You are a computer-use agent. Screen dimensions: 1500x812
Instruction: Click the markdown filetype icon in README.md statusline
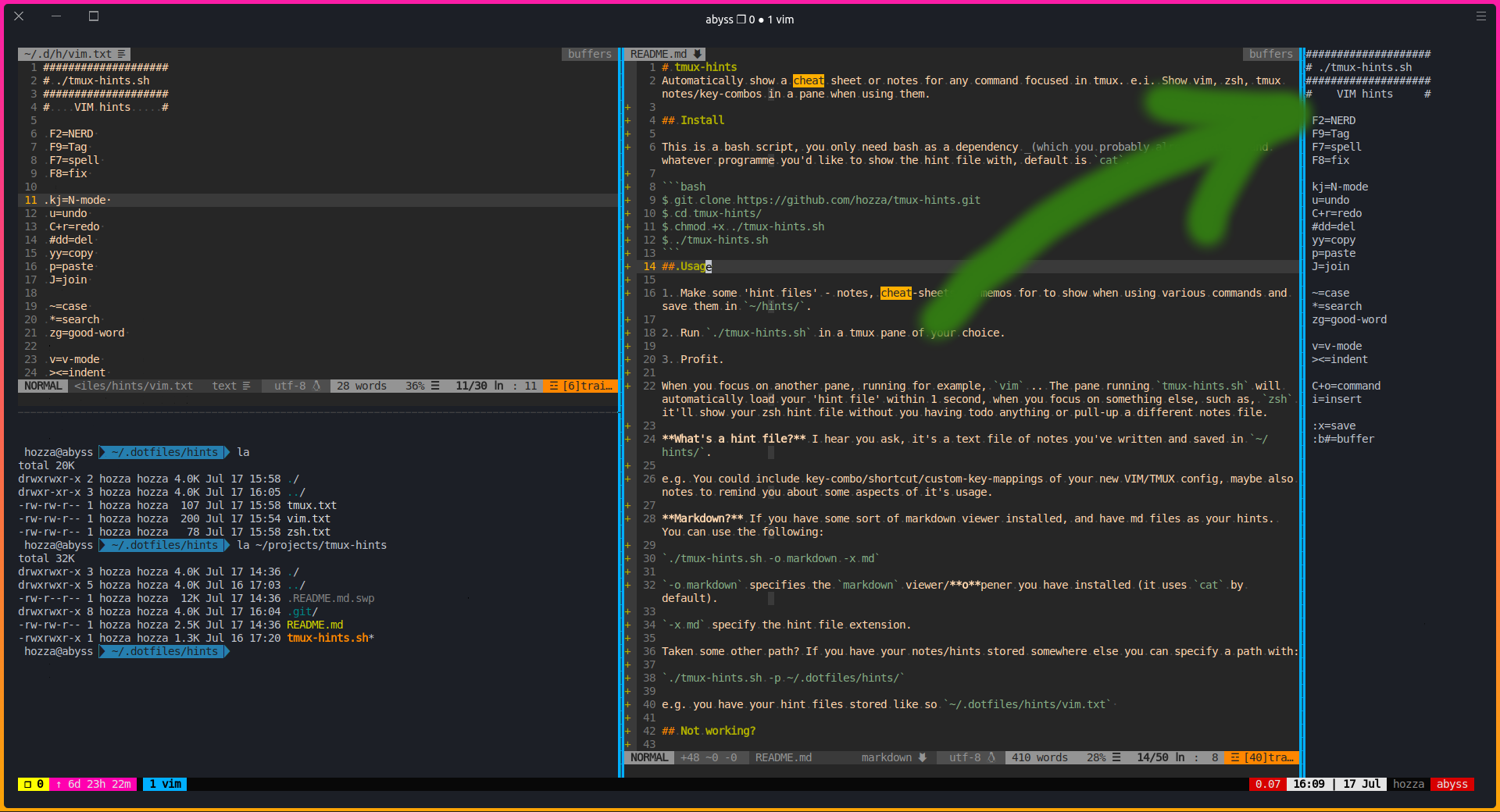(x=923, y=757)
